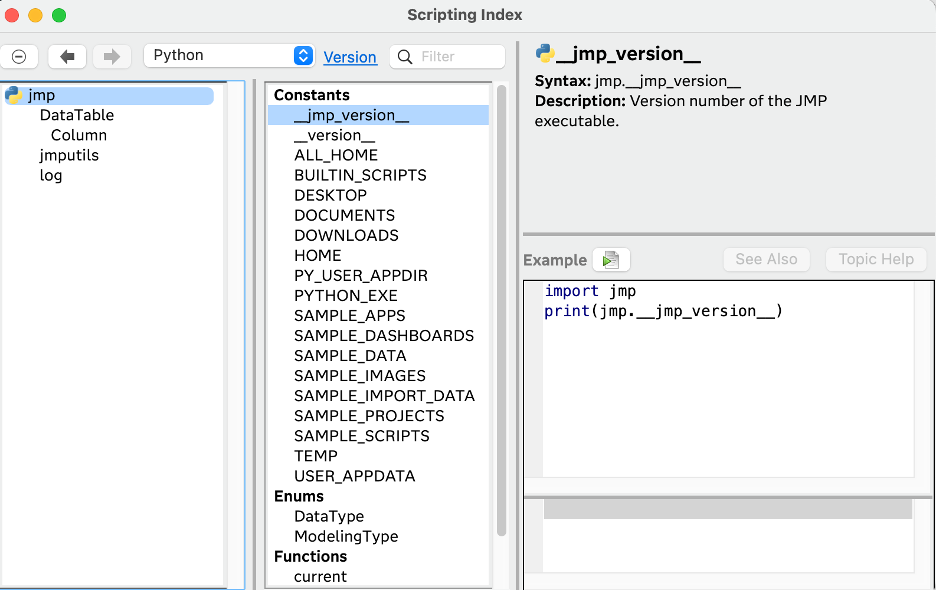Click the collapse (minus) button in toolbar
936x590 pixels.
19,57
